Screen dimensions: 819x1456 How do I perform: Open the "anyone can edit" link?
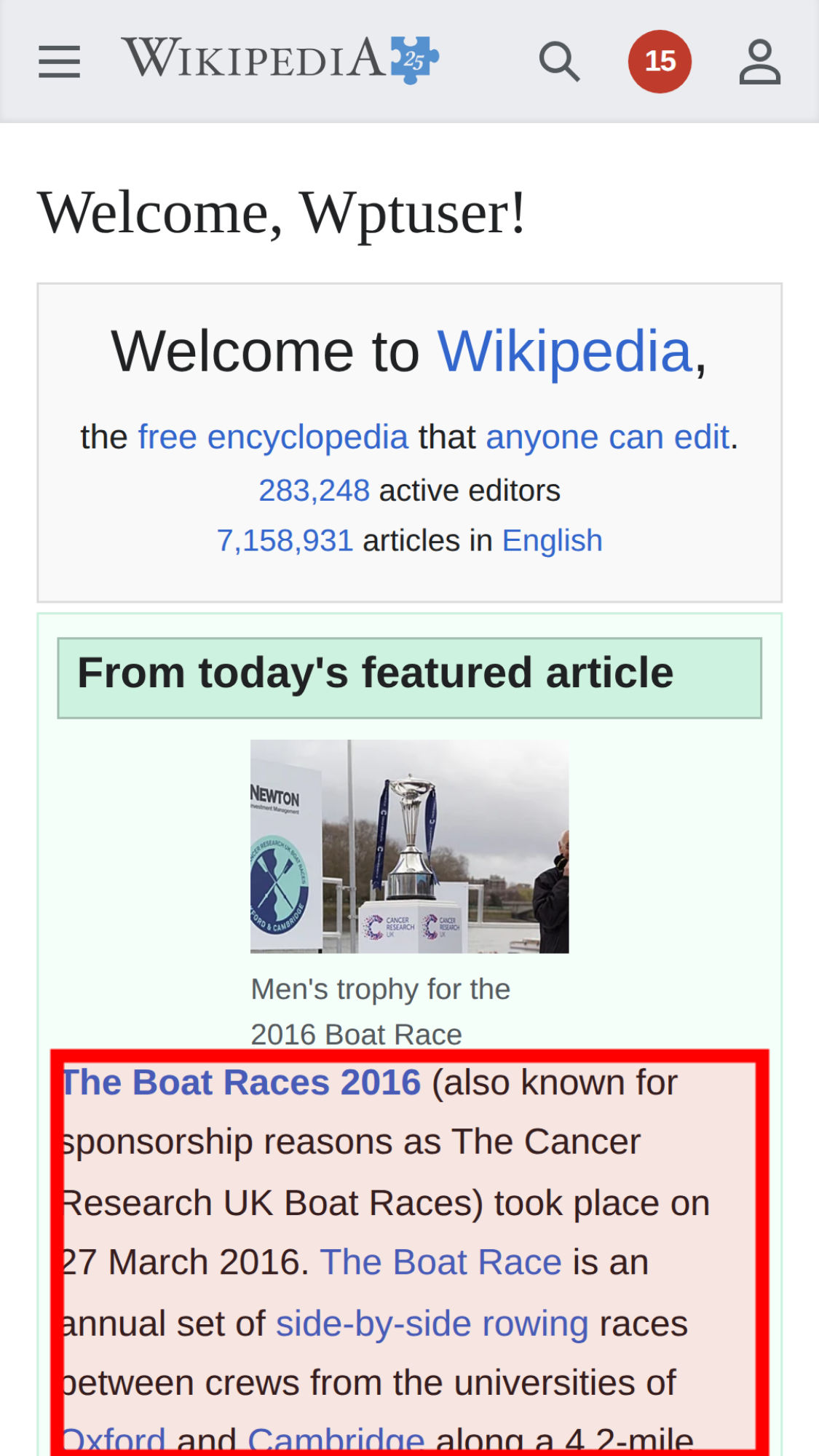click(x=607, y=438)
